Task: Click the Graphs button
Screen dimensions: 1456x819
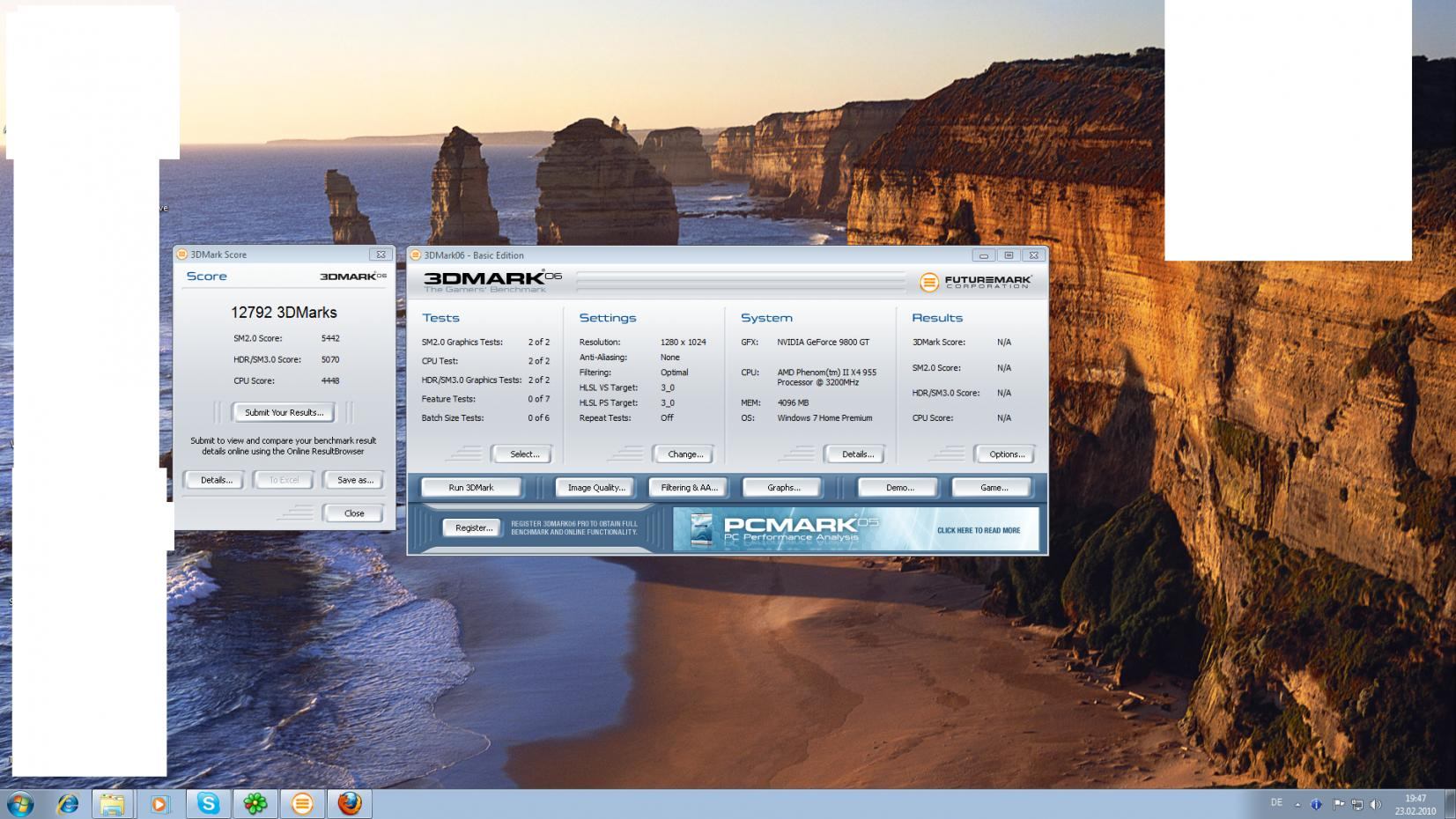Action: (783, 488)
